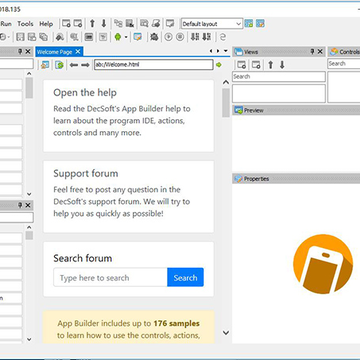The image size is (360, 360).
Task: Click the second view icon in Views panel
Action: point(256,65)
